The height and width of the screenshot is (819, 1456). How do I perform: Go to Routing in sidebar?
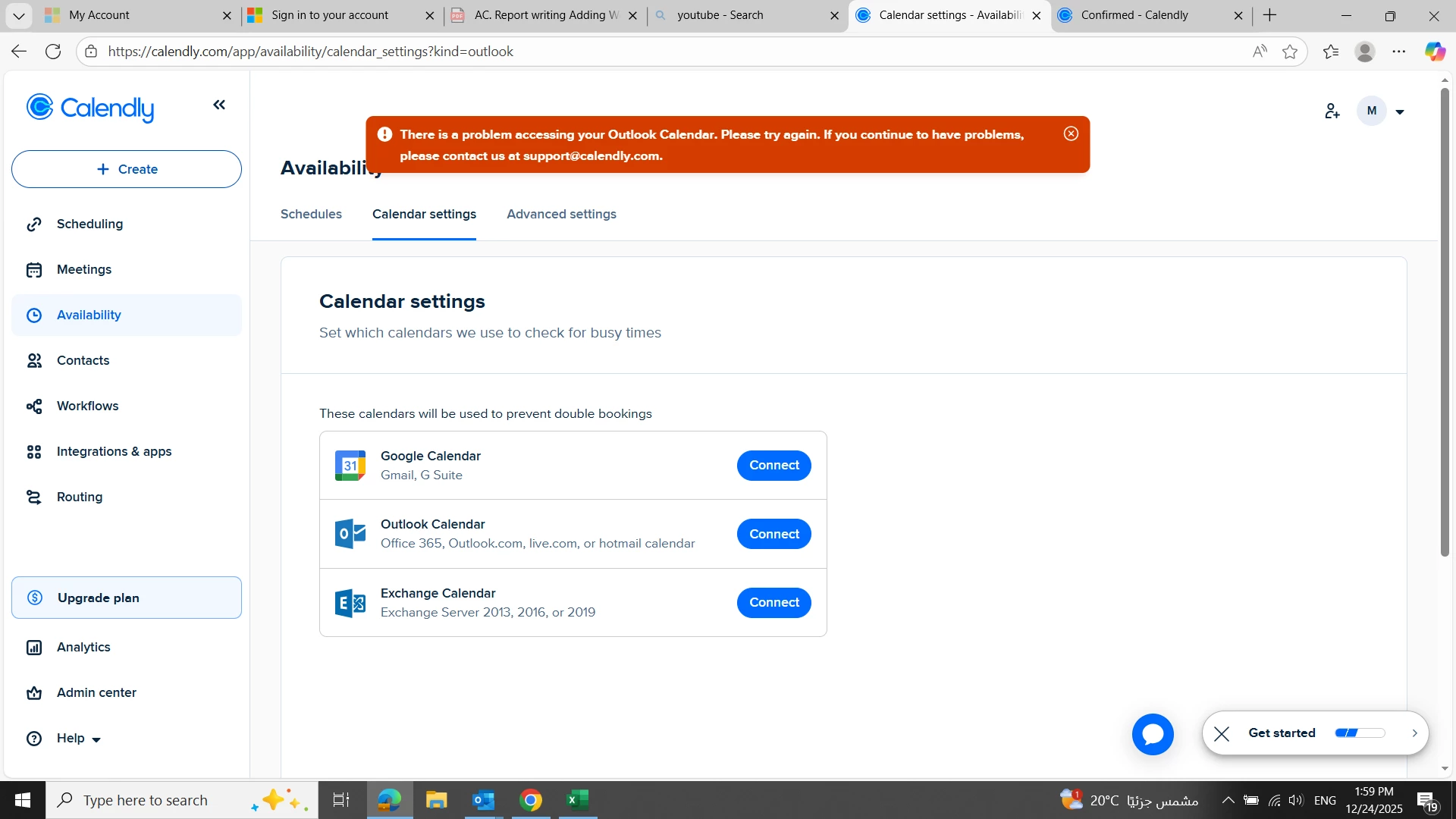79,497
